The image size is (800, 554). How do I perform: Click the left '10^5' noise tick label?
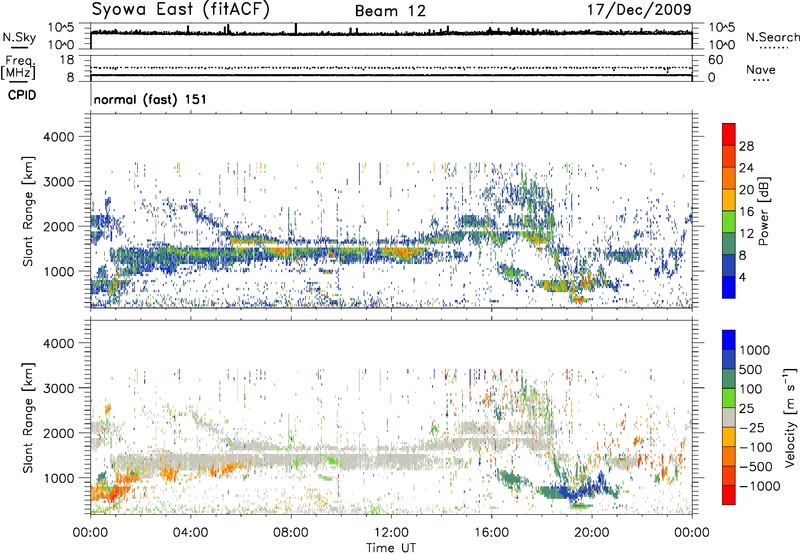point(61,28)
